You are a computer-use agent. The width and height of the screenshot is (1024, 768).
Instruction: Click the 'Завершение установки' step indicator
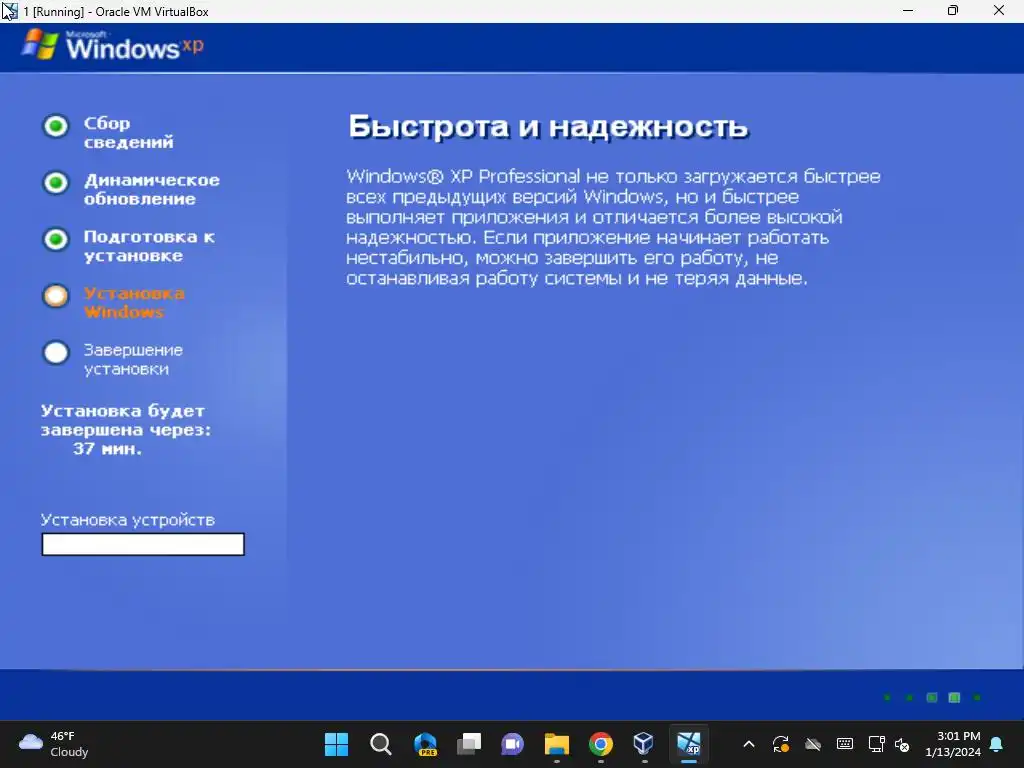(x=56, y=353)
